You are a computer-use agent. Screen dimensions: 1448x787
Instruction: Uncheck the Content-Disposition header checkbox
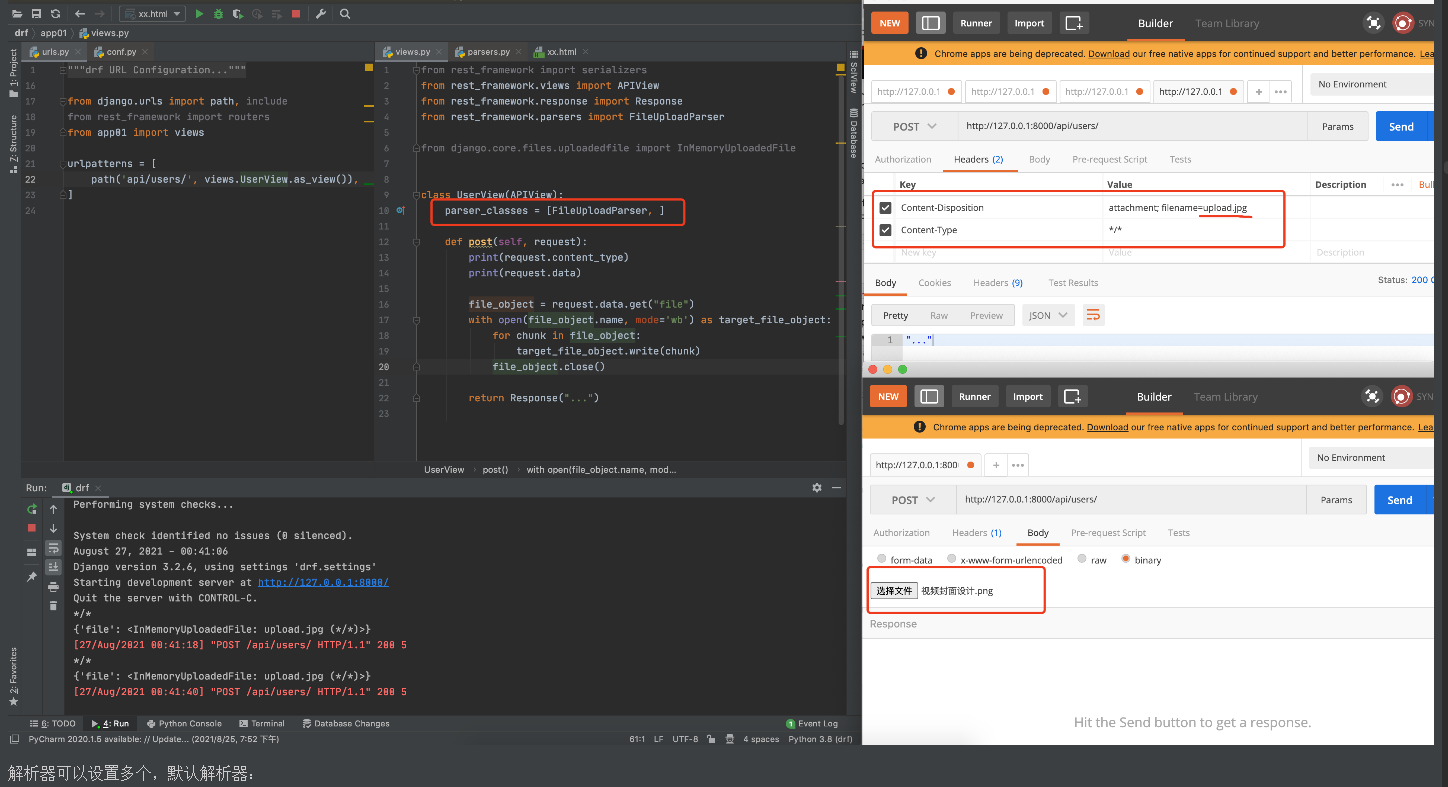885,208
